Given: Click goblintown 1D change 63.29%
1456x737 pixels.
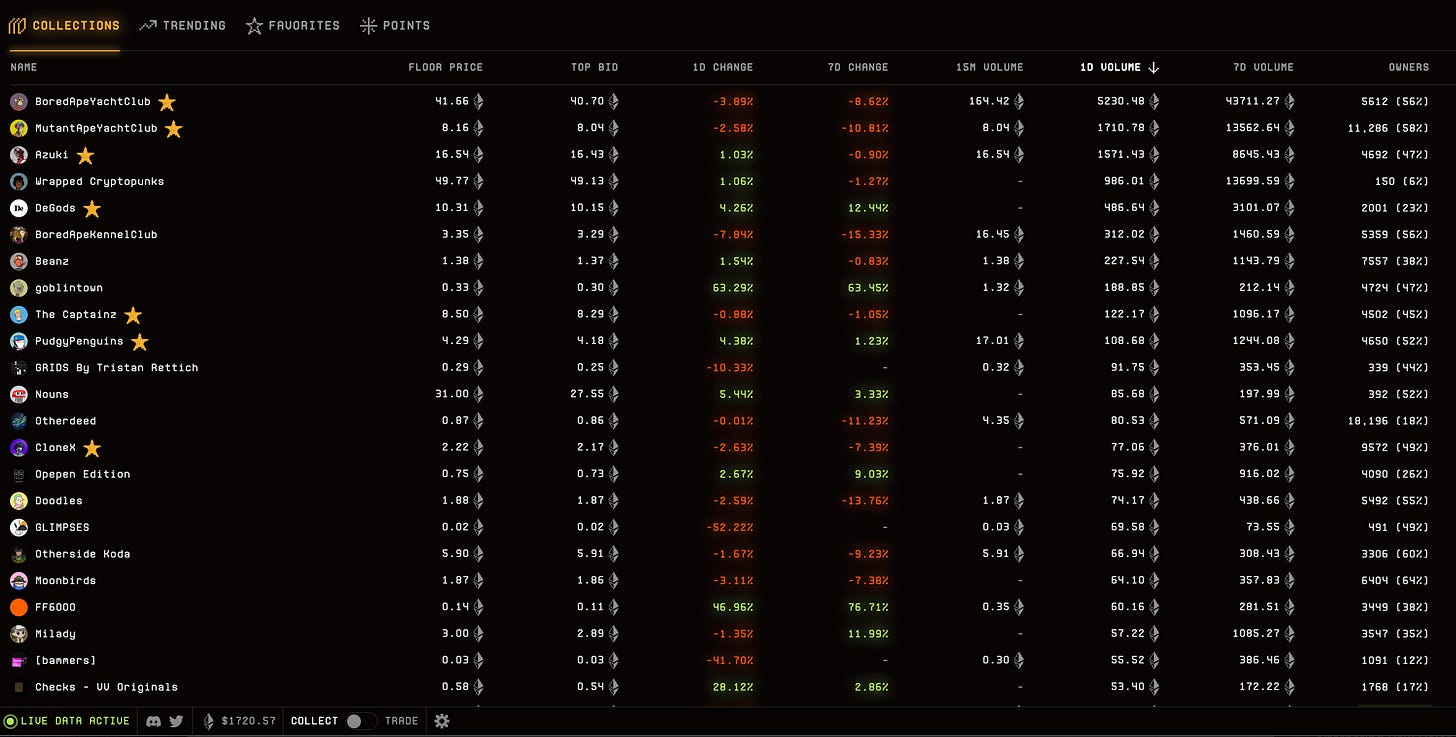Looking at the screenshot, I should 733,288.
